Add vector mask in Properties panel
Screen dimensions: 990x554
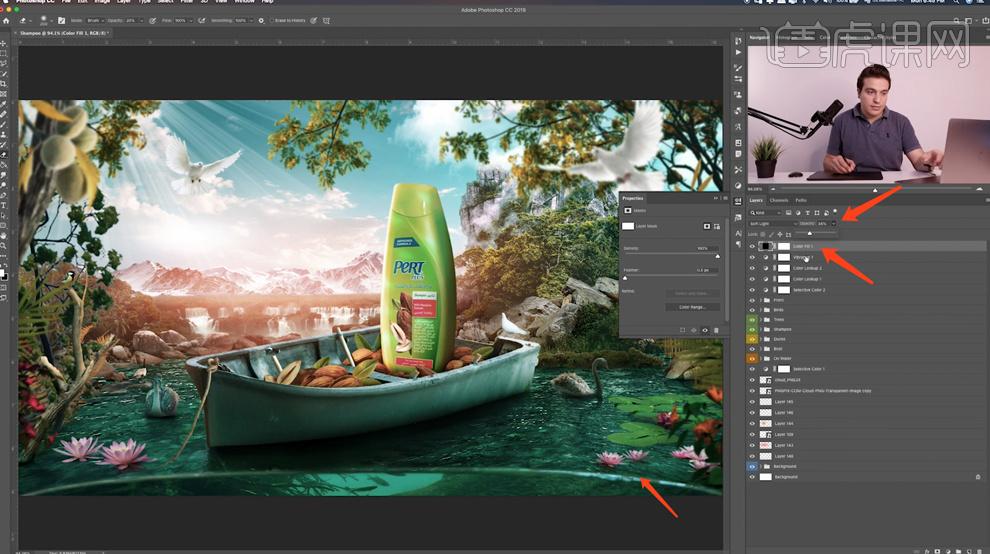tap(717, 226)
